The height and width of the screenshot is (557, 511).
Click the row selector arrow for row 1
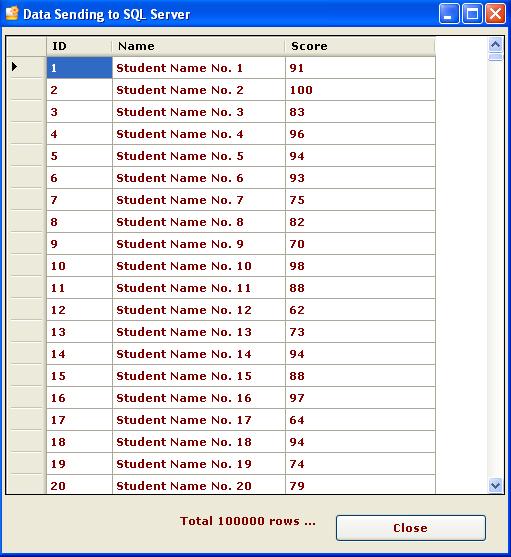pos(26,67)
